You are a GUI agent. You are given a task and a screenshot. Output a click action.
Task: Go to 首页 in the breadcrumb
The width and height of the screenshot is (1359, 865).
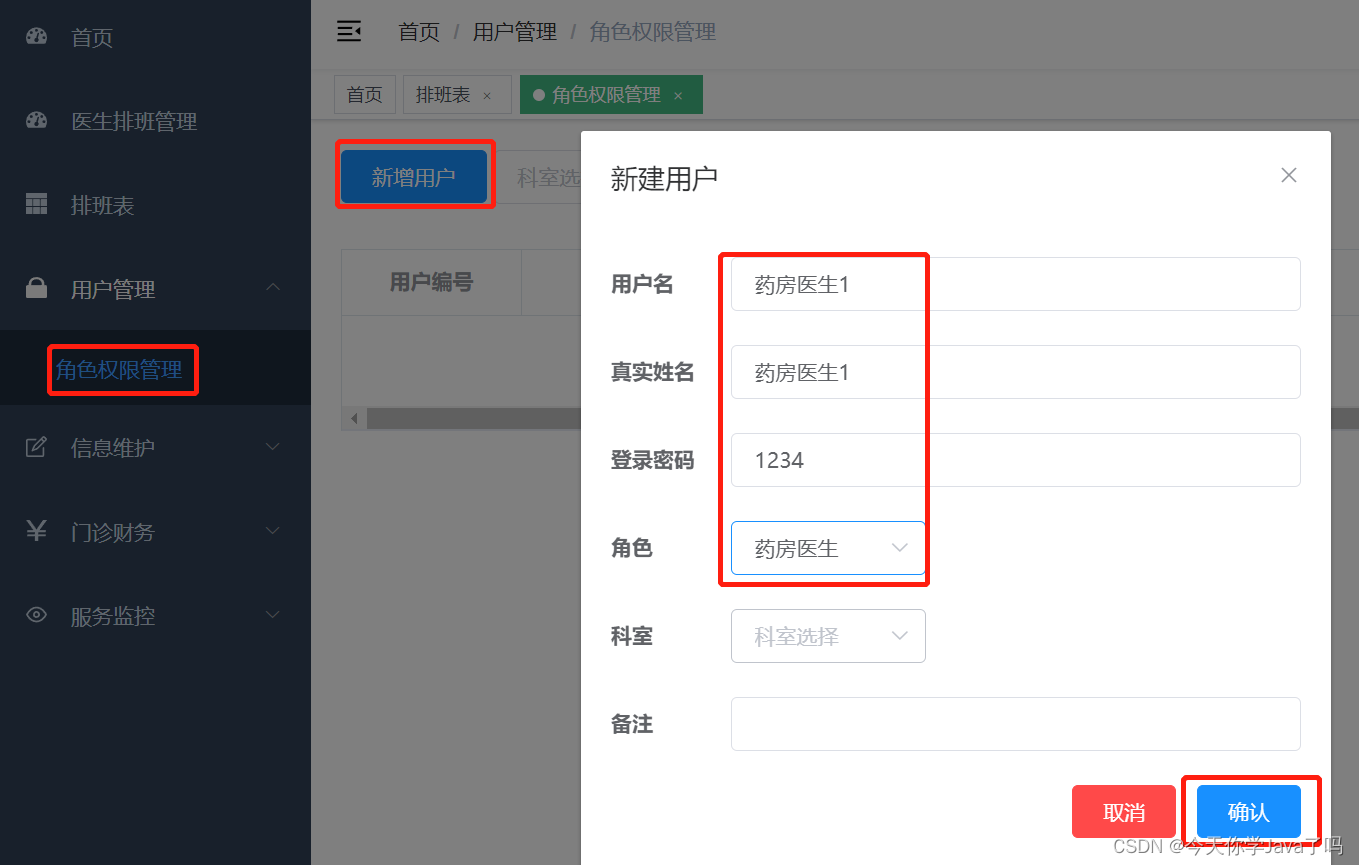(419, 32)
